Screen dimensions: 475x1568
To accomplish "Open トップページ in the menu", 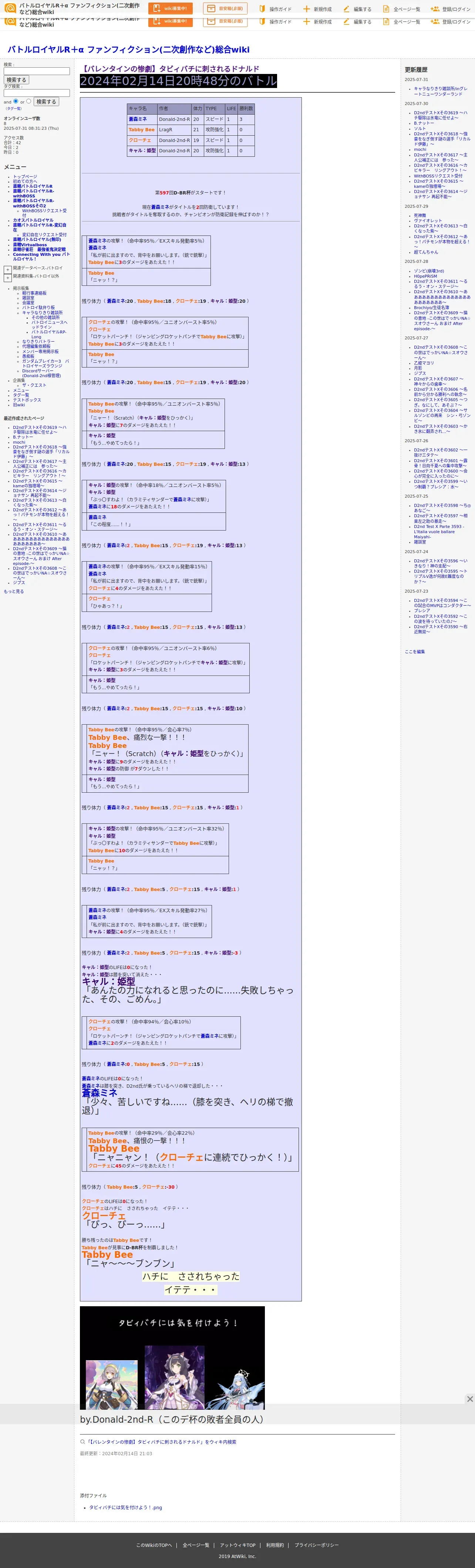I will [25, 176].
